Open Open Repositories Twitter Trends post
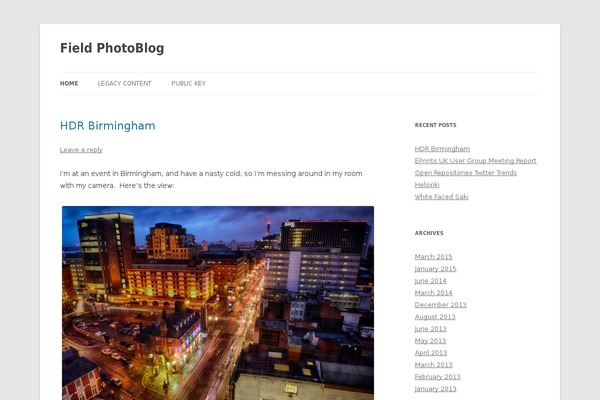Viewport: 600px width, 400px height. click(x=466, y=173)
